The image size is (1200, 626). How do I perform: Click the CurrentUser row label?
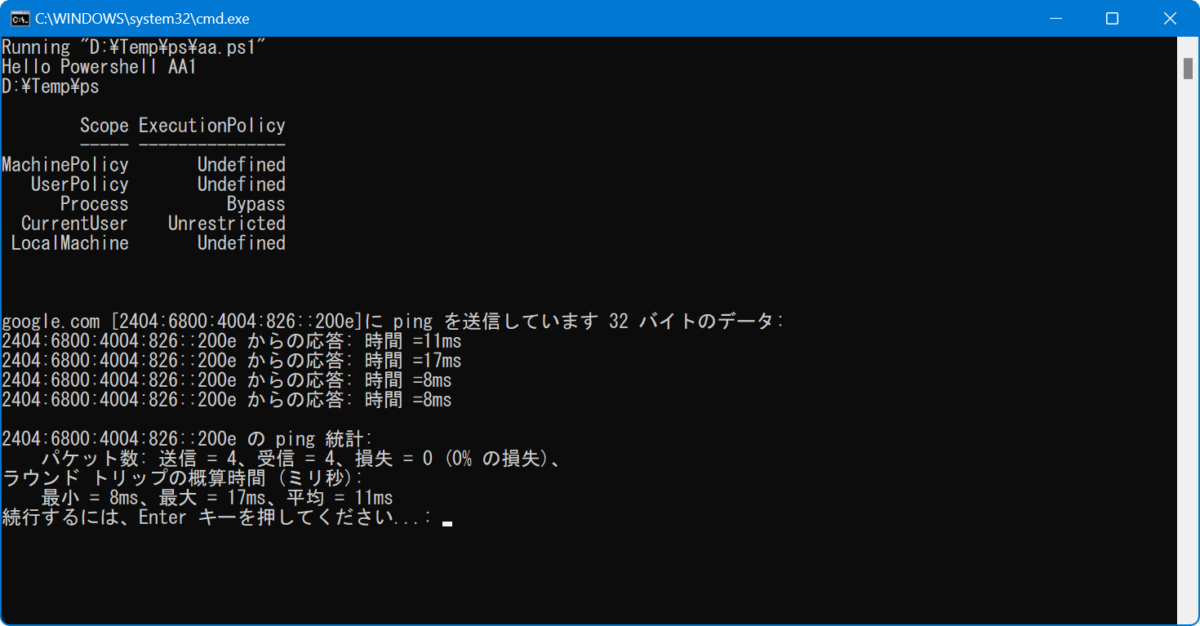coord(75,223)
